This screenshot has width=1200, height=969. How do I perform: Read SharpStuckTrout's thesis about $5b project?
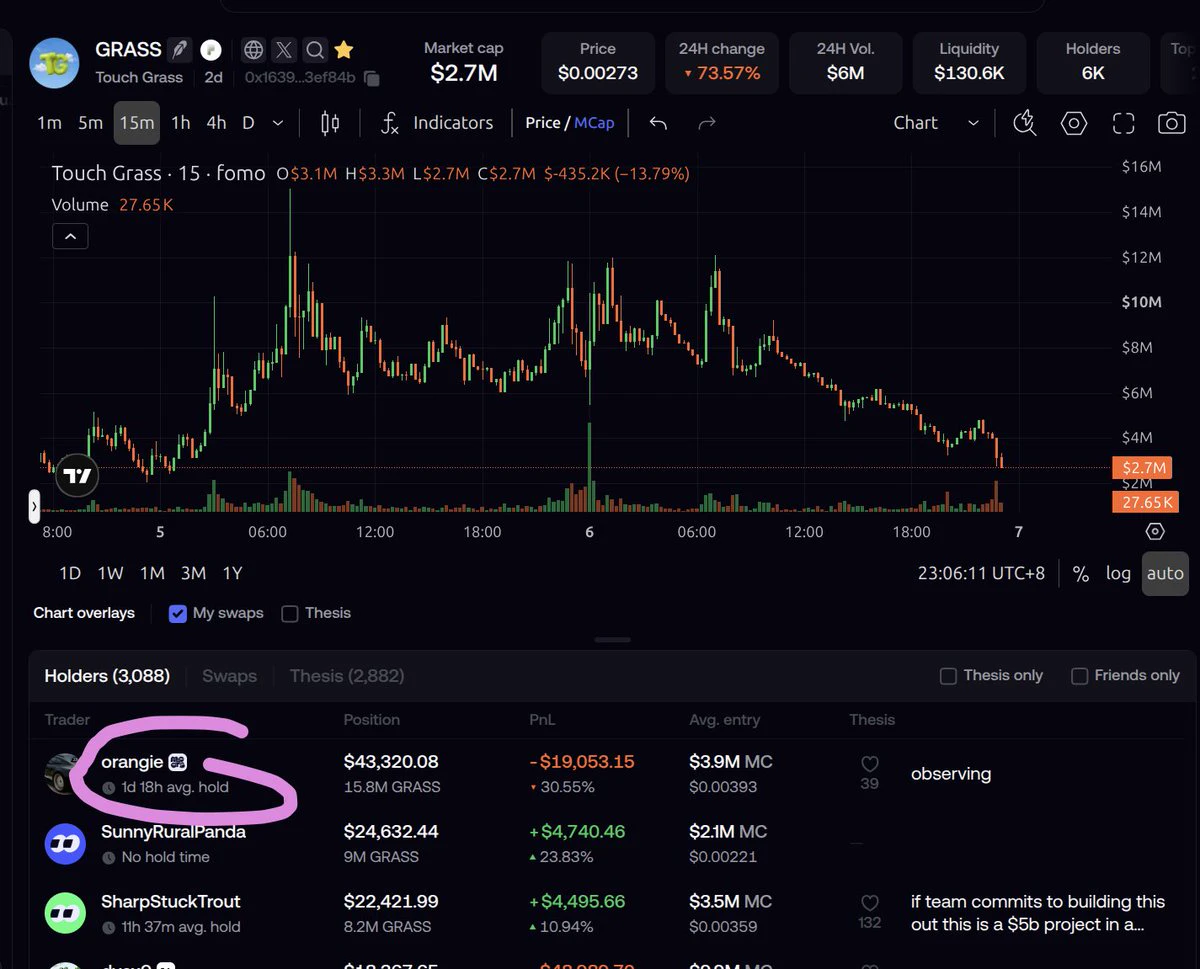(1038, 913)
